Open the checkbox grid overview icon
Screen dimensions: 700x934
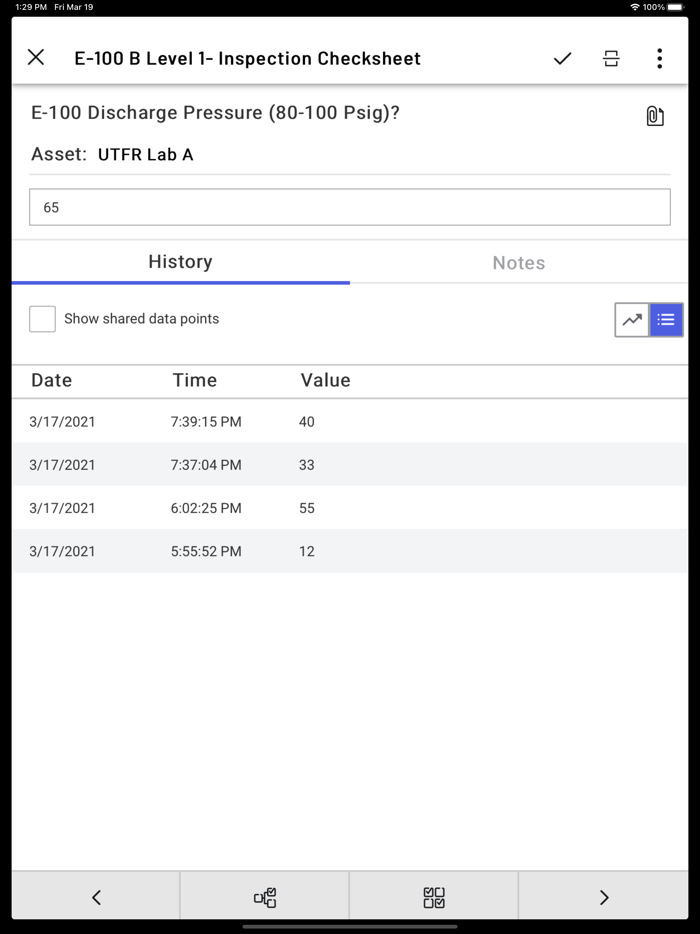[x=434, y=897]
